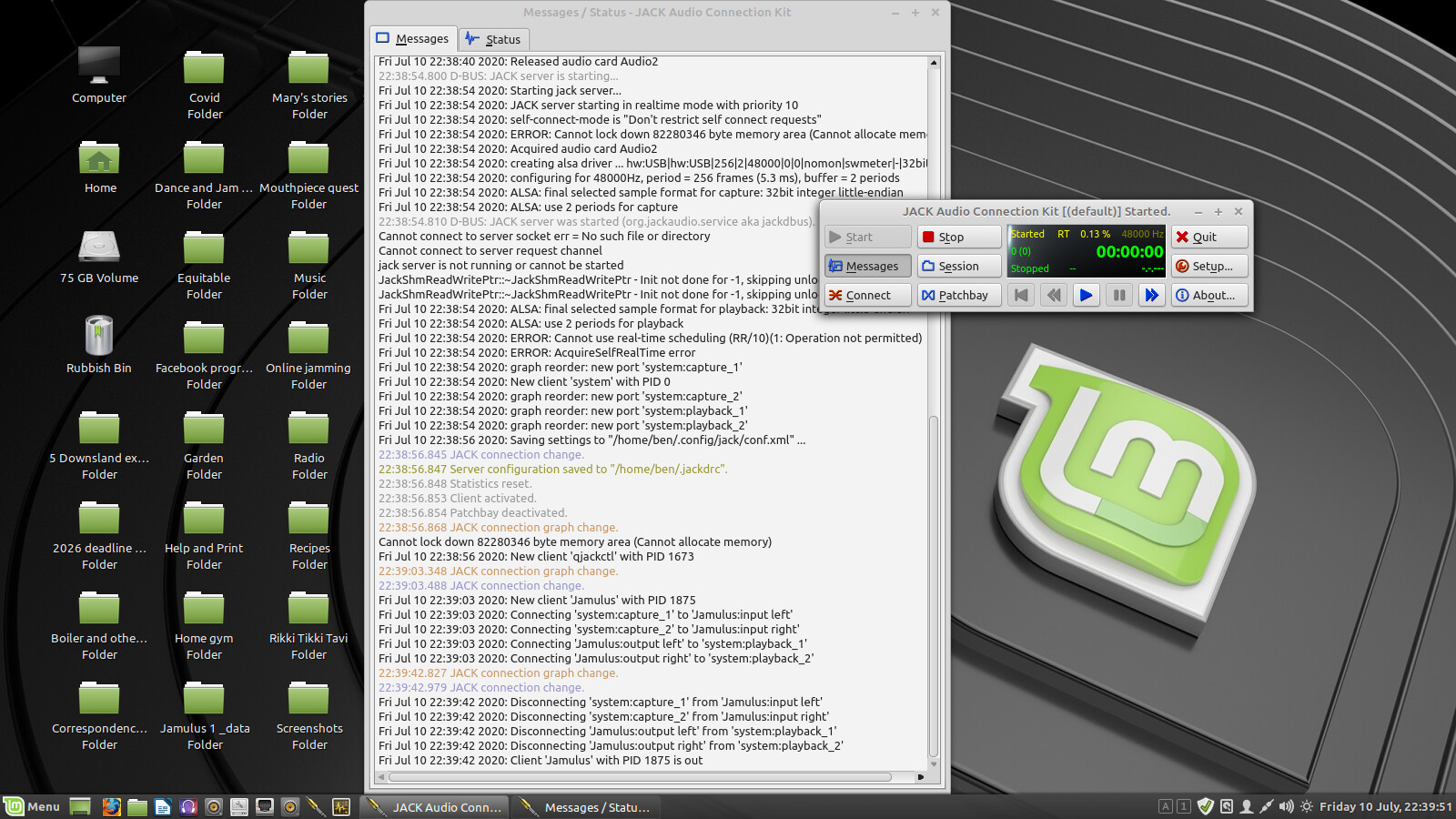This screenshot has width=1456, height=819.
Task: Open the update manager shield icon
Action: 1206,806
